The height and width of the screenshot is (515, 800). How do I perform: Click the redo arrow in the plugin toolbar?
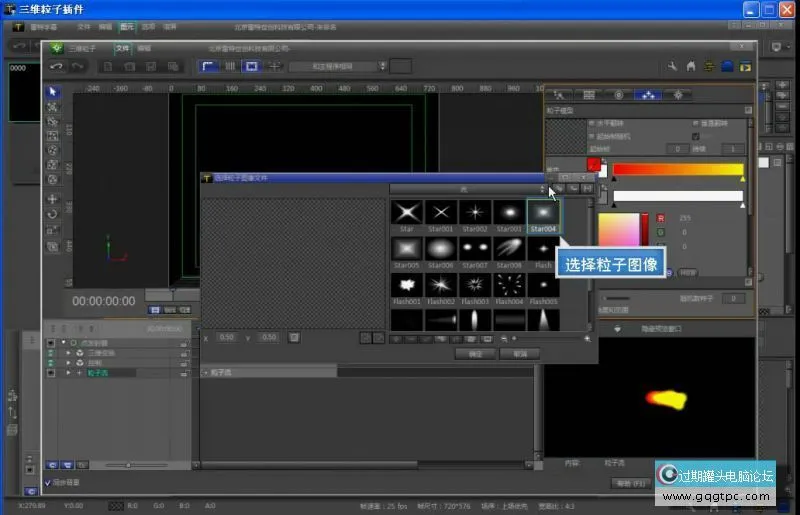click(77, 66)
